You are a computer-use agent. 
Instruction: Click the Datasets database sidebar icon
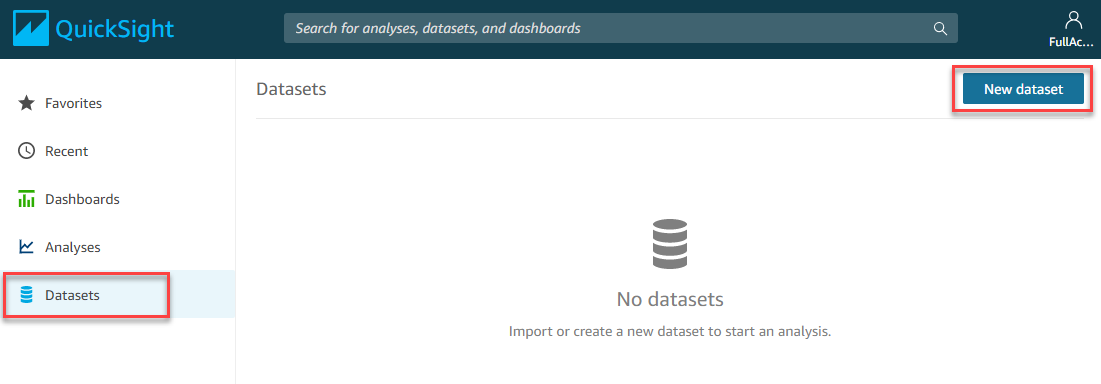pyautogui.click(x=27, y=295)
